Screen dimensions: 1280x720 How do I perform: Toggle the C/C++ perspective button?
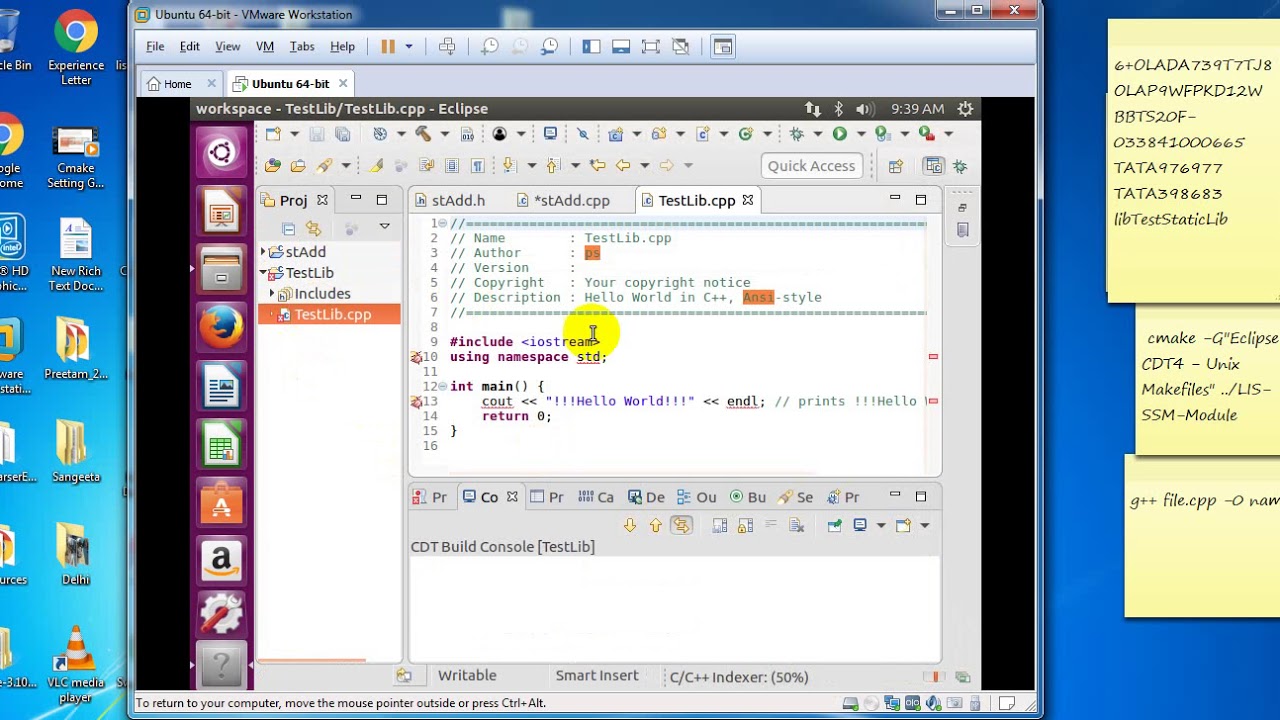[x=933, y=166]
